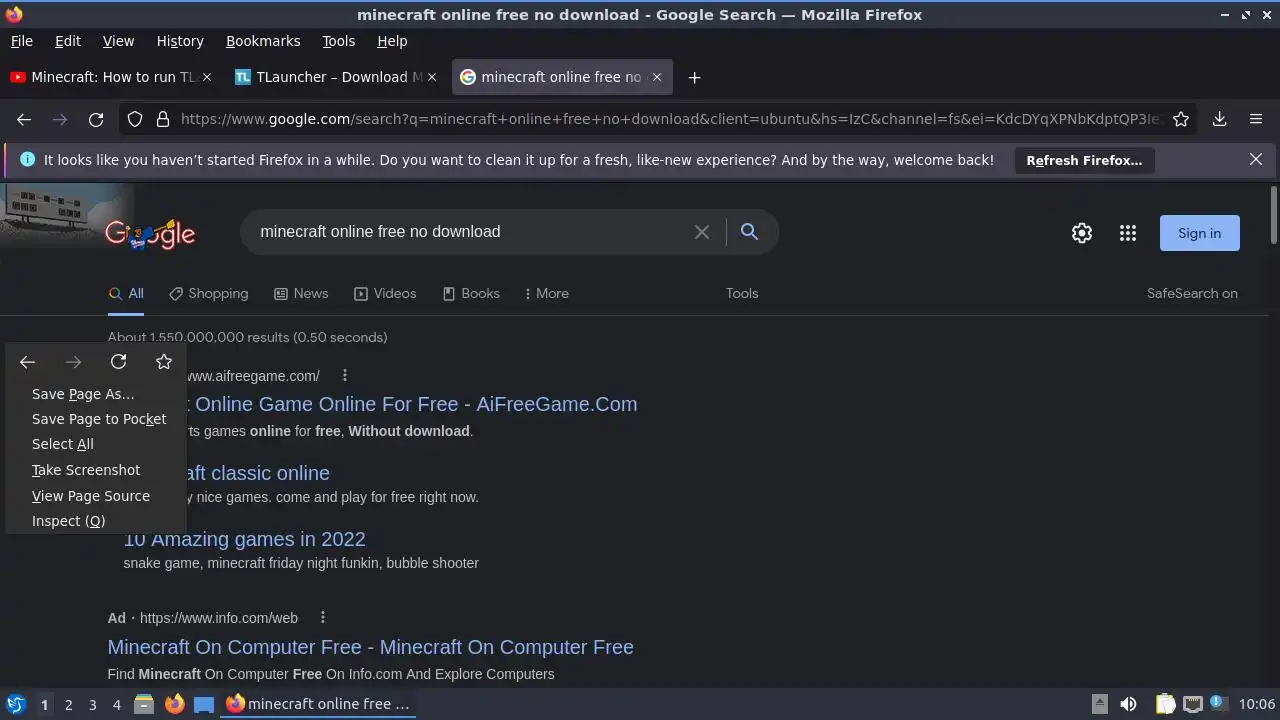Open the clipboard manager tray icon

click(1166, 704)
